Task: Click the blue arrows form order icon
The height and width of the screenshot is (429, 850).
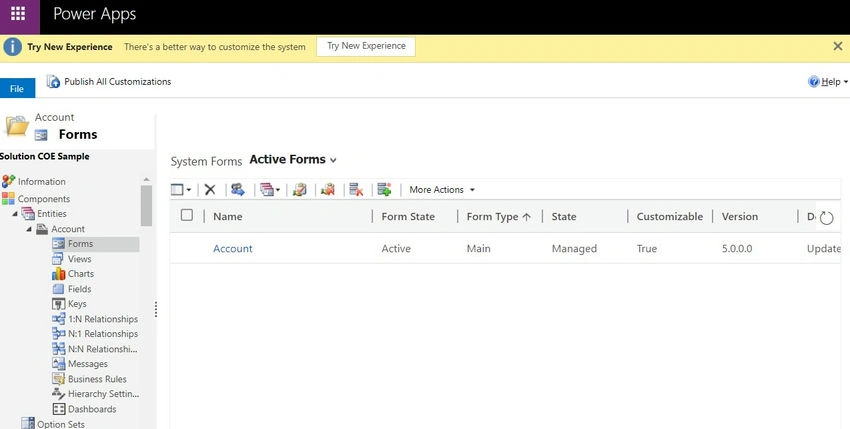Action: [x=238, y=189]
